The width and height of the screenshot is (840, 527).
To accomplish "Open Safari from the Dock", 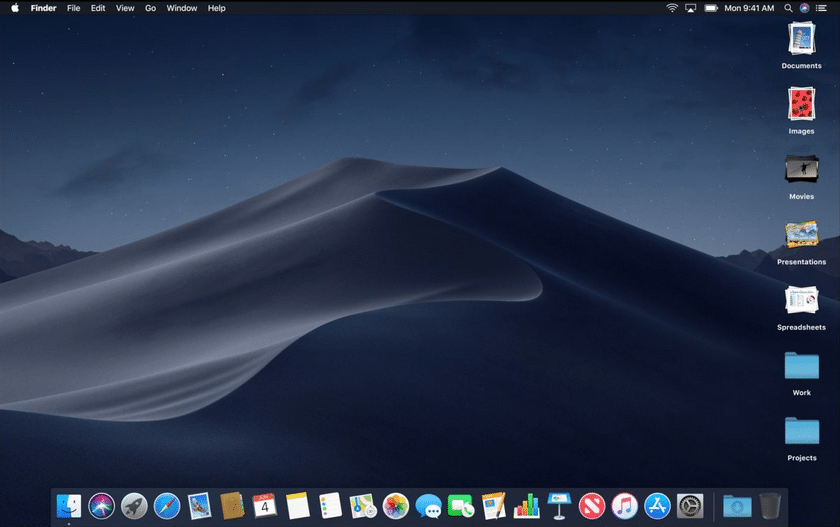I will 167,506.
